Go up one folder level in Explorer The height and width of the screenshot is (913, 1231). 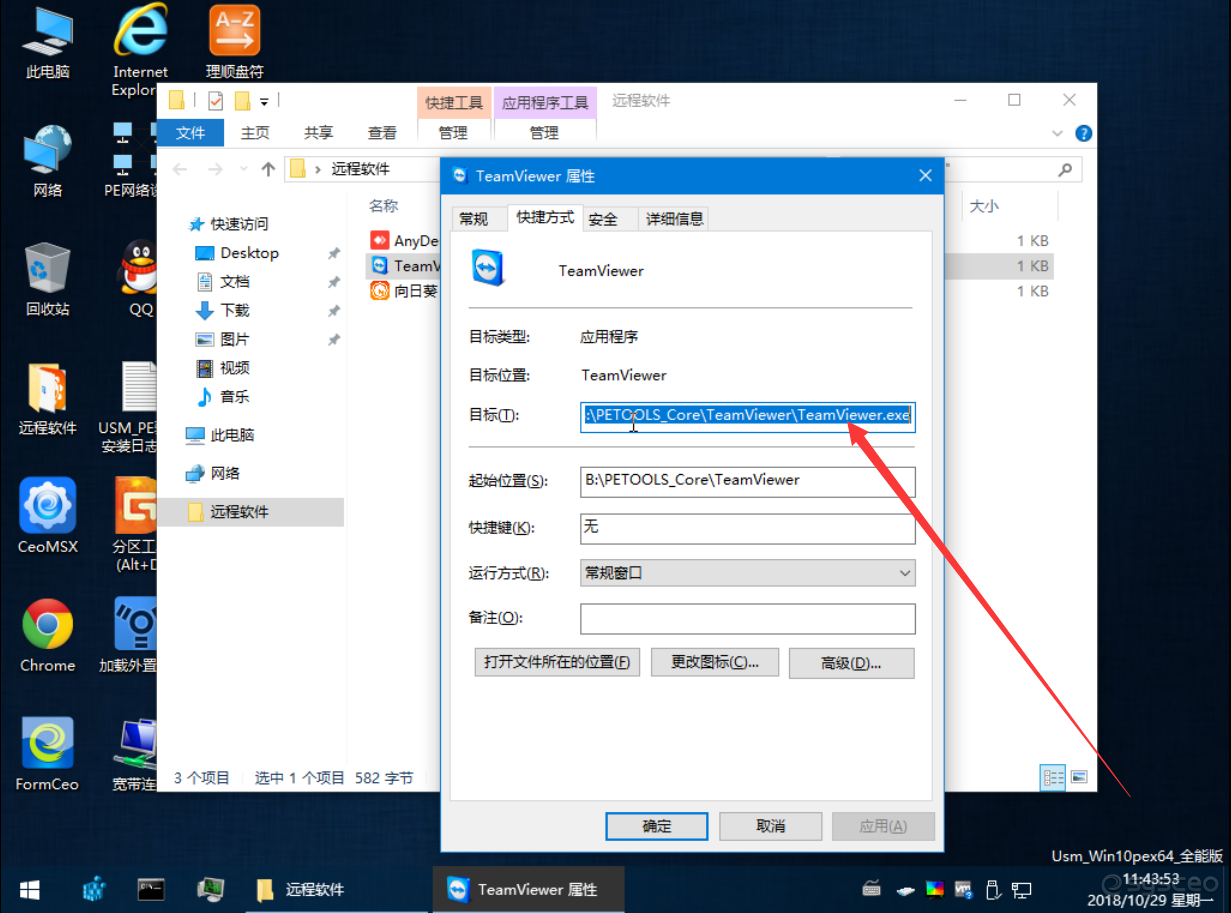point(268,170)
